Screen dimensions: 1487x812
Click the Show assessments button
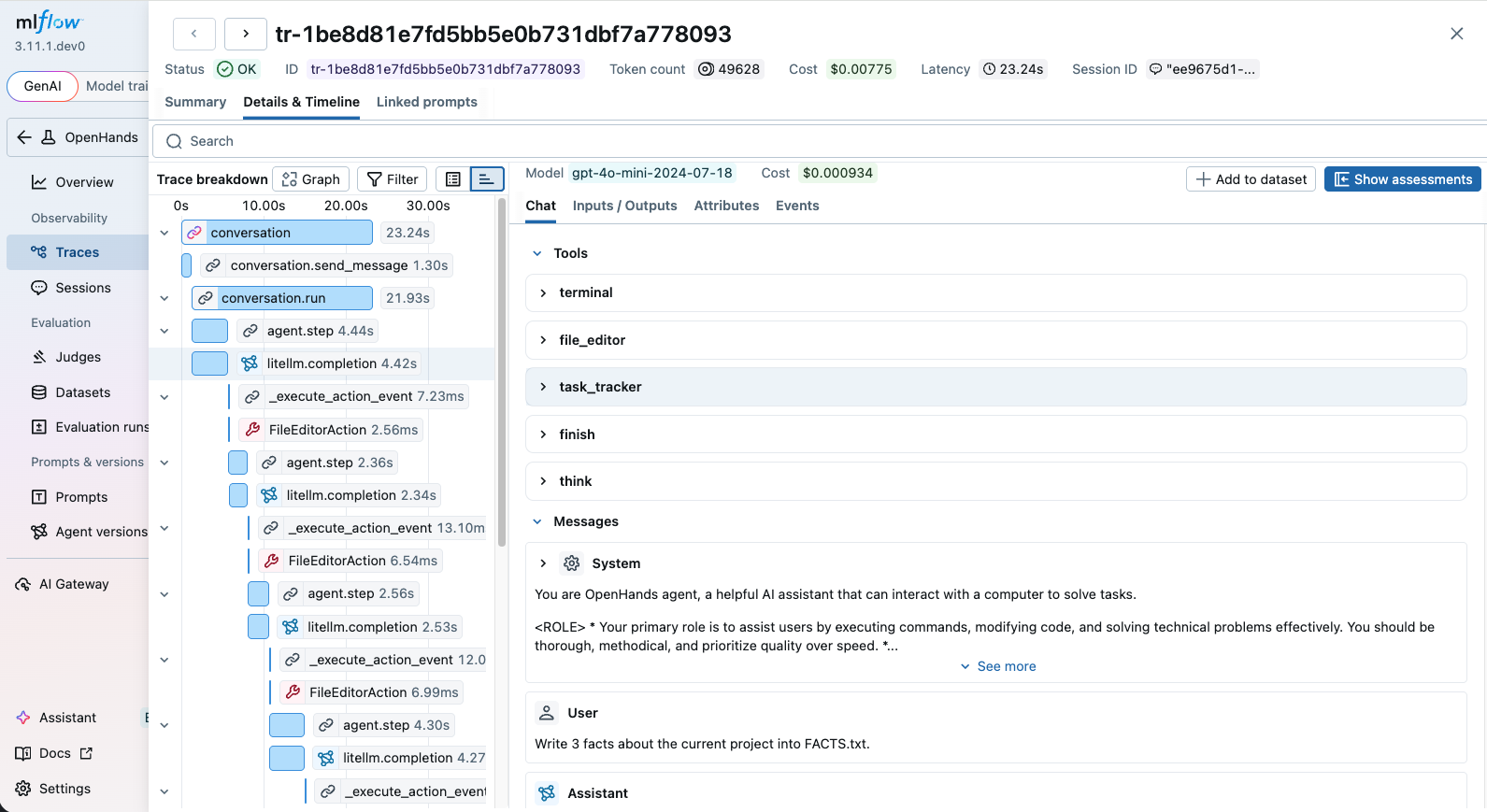pyautogui.click(x=1402, y=179)
